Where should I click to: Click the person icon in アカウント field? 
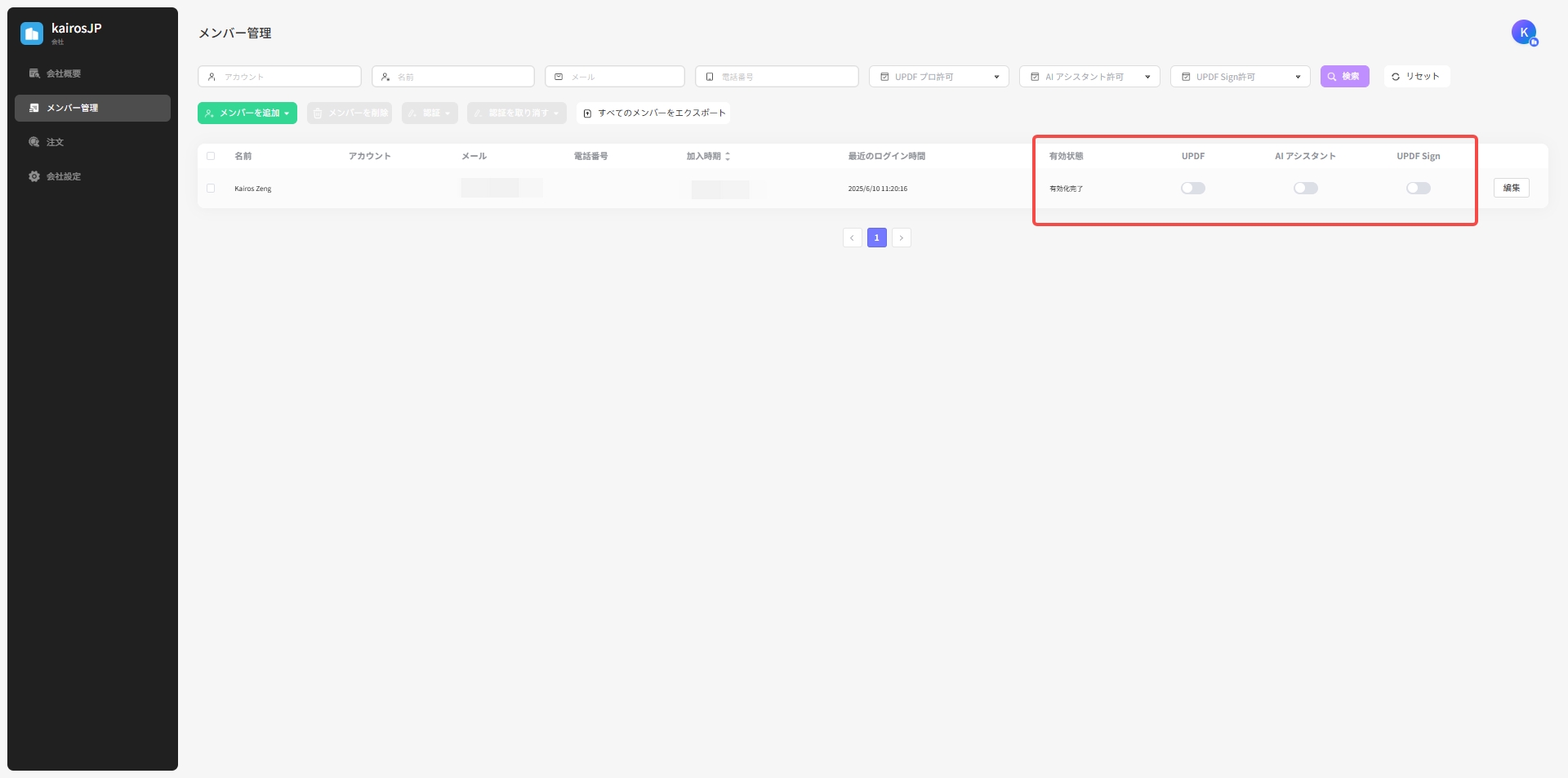click(x=212, y=77)
